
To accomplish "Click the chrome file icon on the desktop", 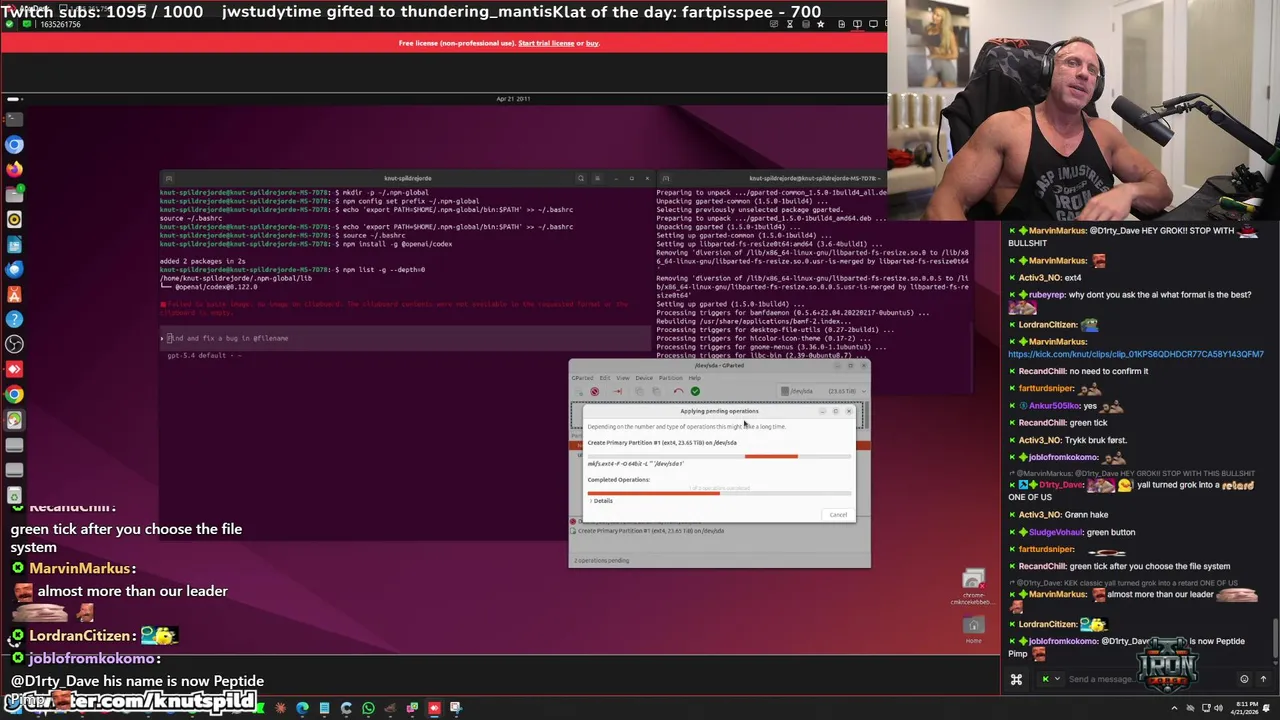I will 973,586.
